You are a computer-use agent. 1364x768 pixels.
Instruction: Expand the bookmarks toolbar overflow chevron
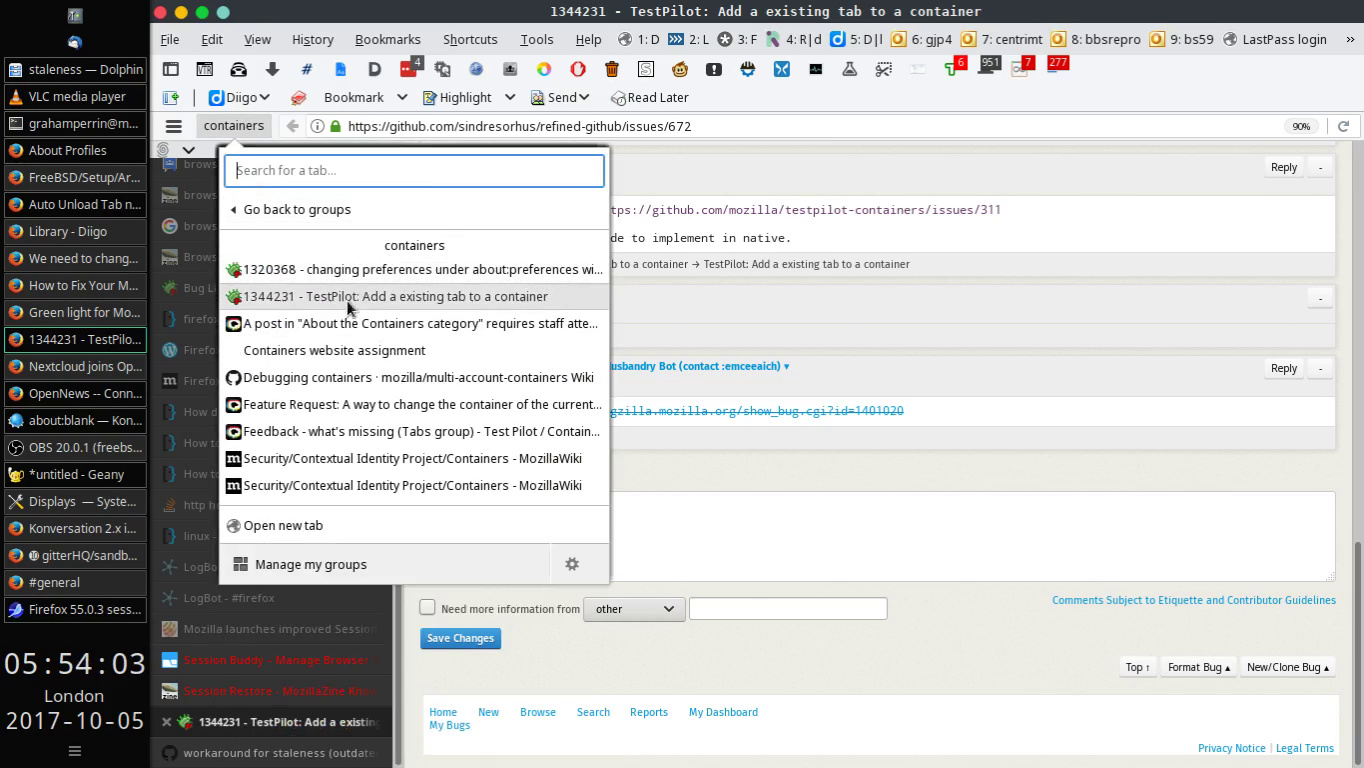tap(1350, 39)
